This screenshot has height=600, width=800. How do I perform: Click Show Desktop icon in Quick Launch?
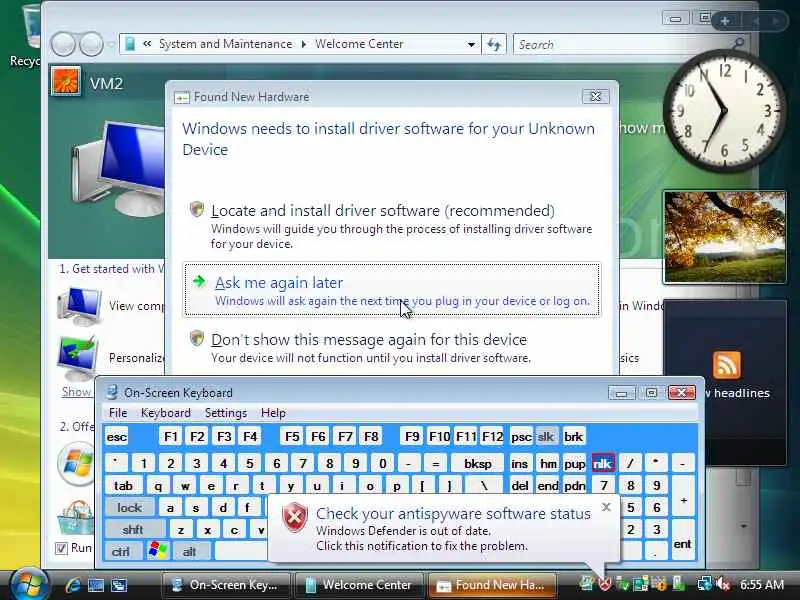coord(96,585)
